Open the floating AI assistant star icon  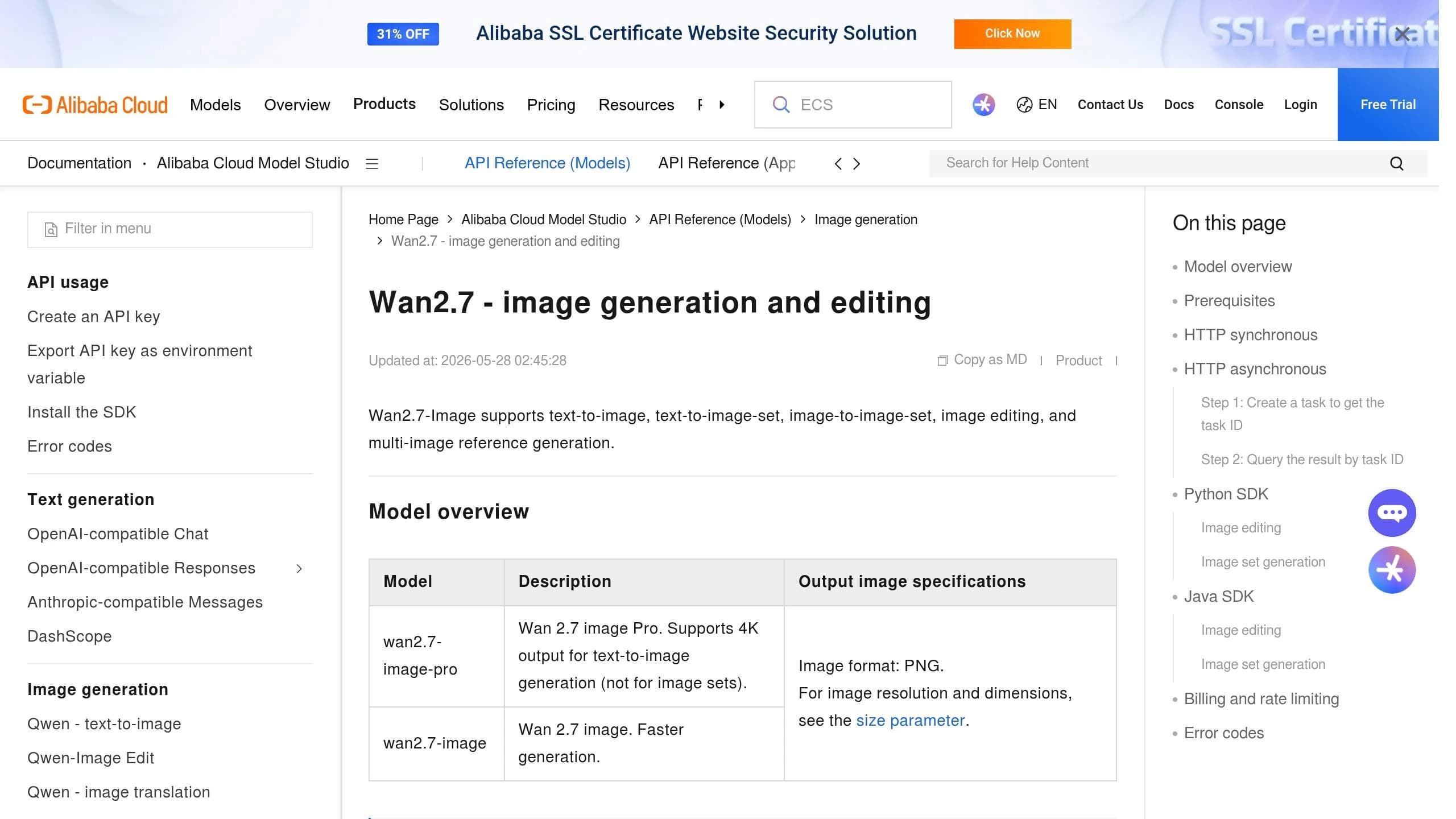[1392, 570]
